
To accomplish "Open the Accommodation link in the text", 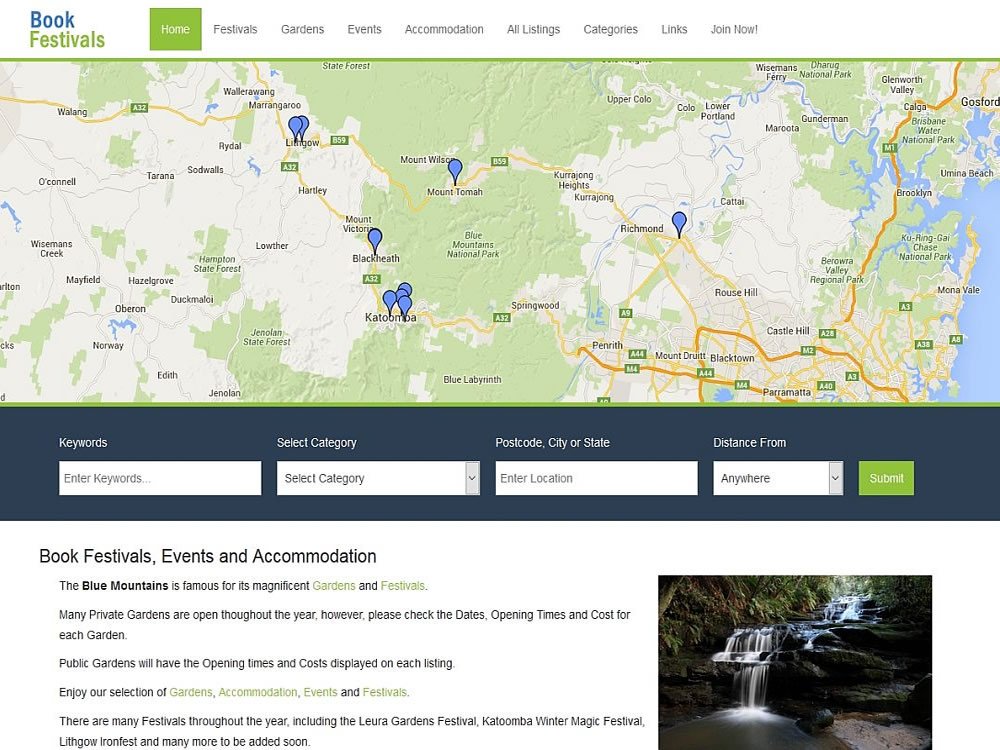I will 258,692.
